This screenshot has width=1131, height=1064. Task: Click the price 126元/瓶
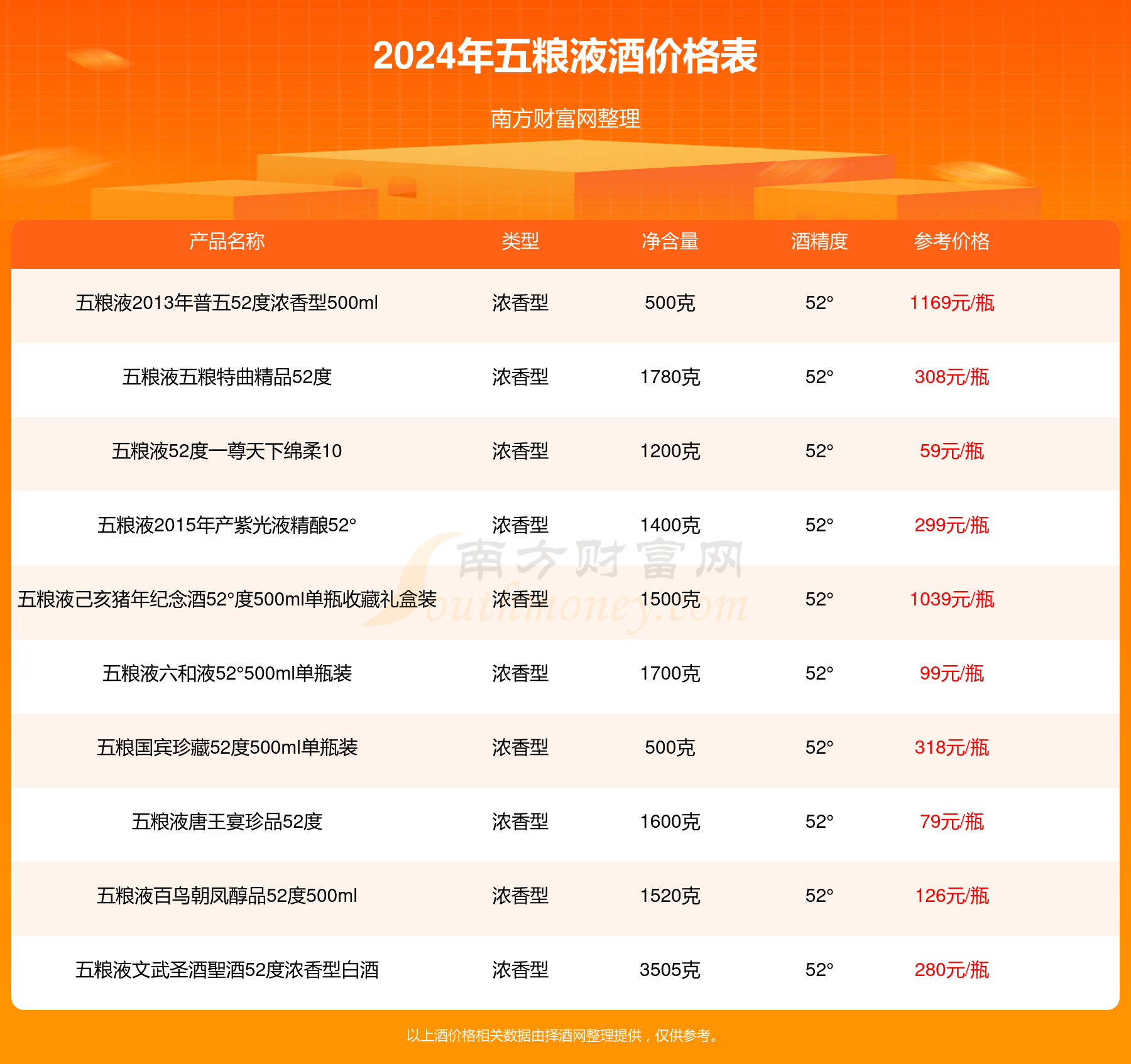point(952,896)
